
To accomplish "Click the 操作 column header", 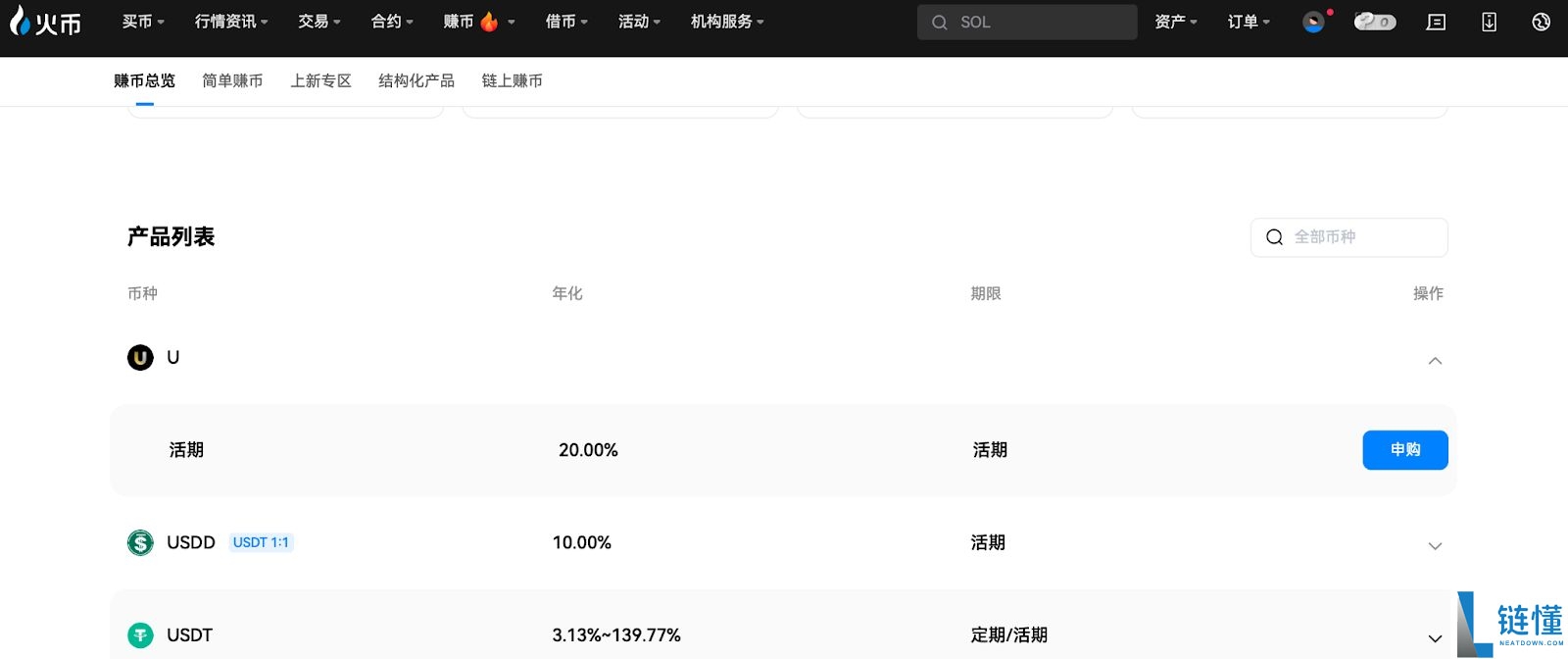I will (x=1429, y=293).
